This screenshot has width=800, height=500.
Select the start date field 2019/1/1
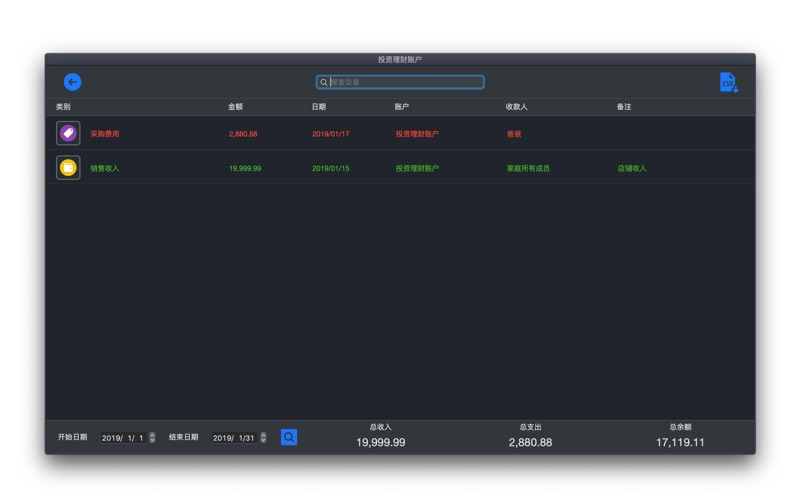(x=123, y=438)
